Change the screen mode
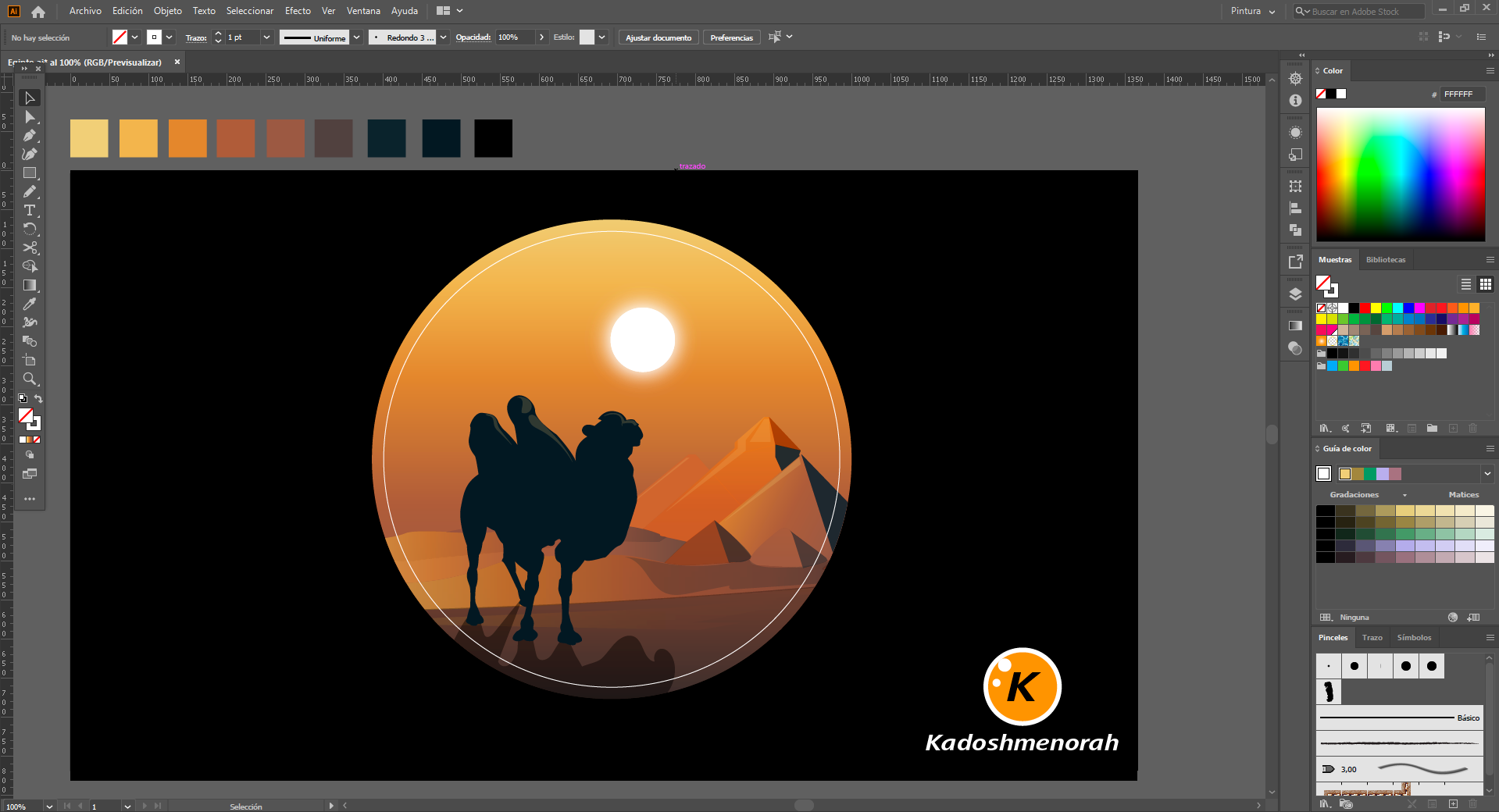 [30, 474]
